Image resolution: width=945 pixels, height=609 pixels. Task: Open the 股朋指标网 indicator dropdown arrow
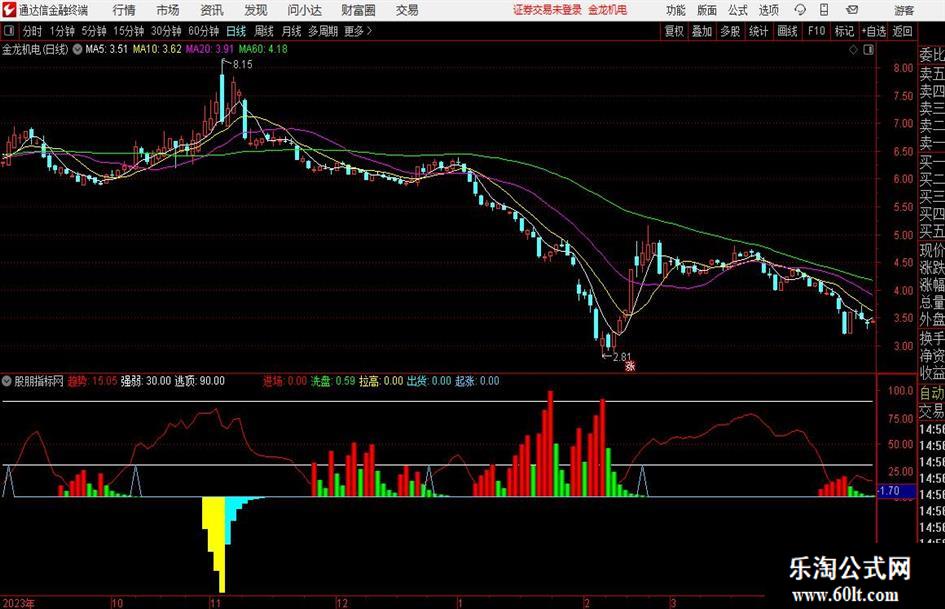(x=7, y=381)
